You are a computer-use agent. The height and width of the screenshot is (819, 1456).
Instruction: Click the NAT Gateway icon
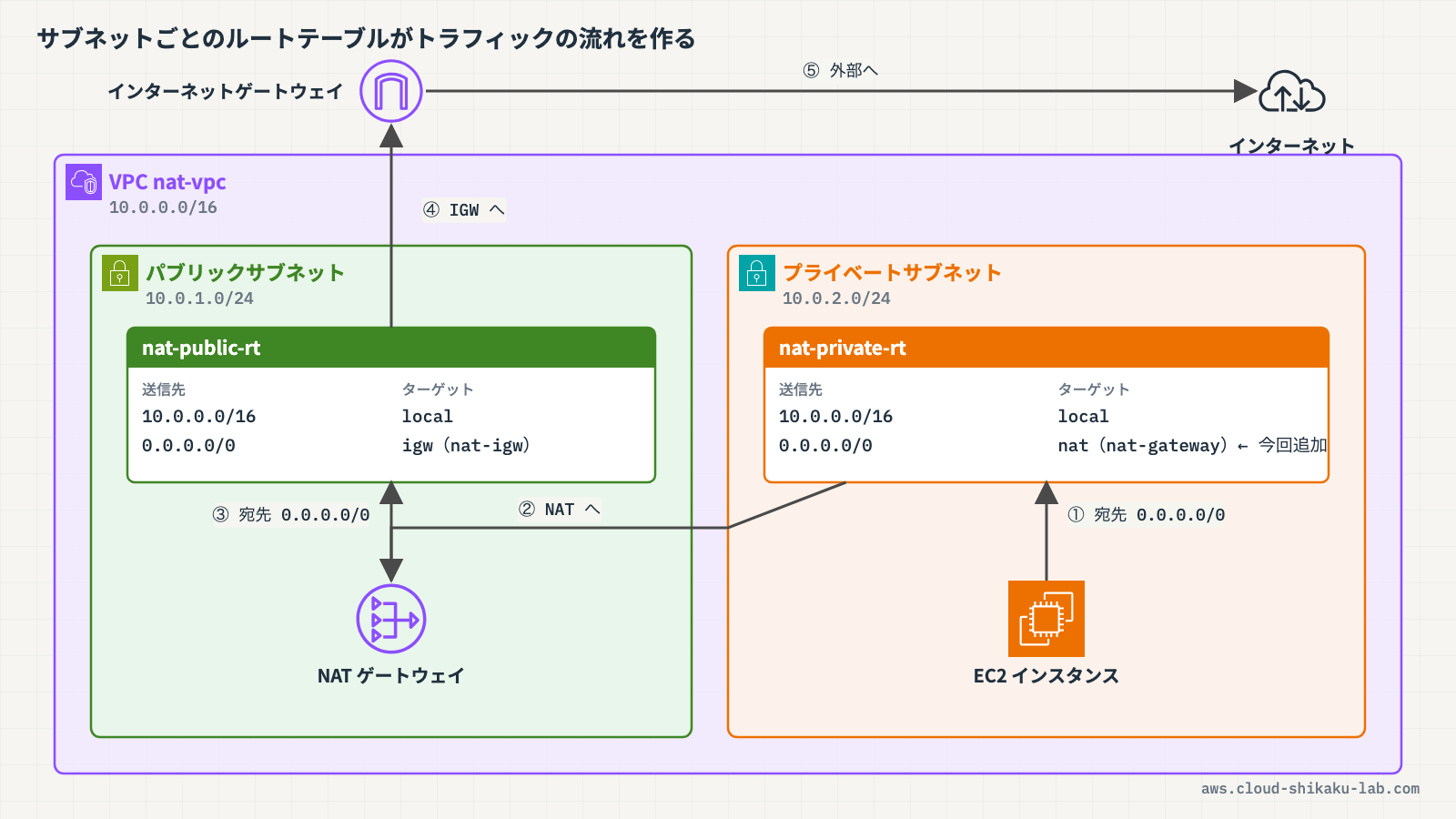tap(391, 619)
